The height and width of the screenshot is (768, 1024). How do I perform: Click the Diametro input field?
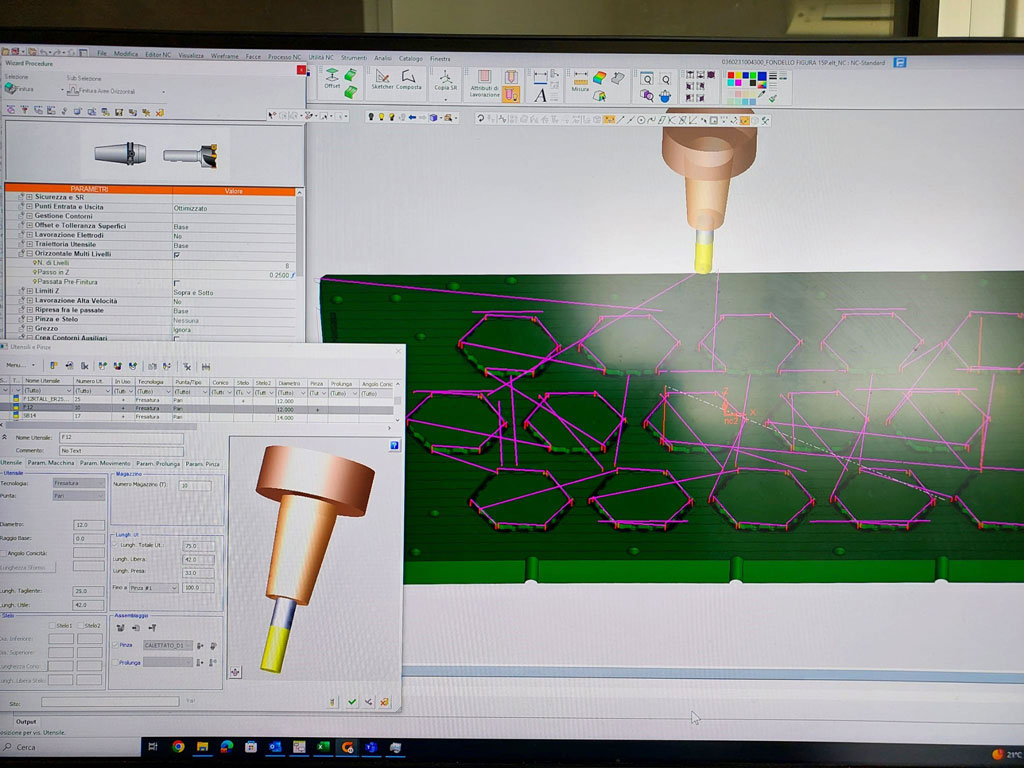pyautogui.click(x=88, y=524)
